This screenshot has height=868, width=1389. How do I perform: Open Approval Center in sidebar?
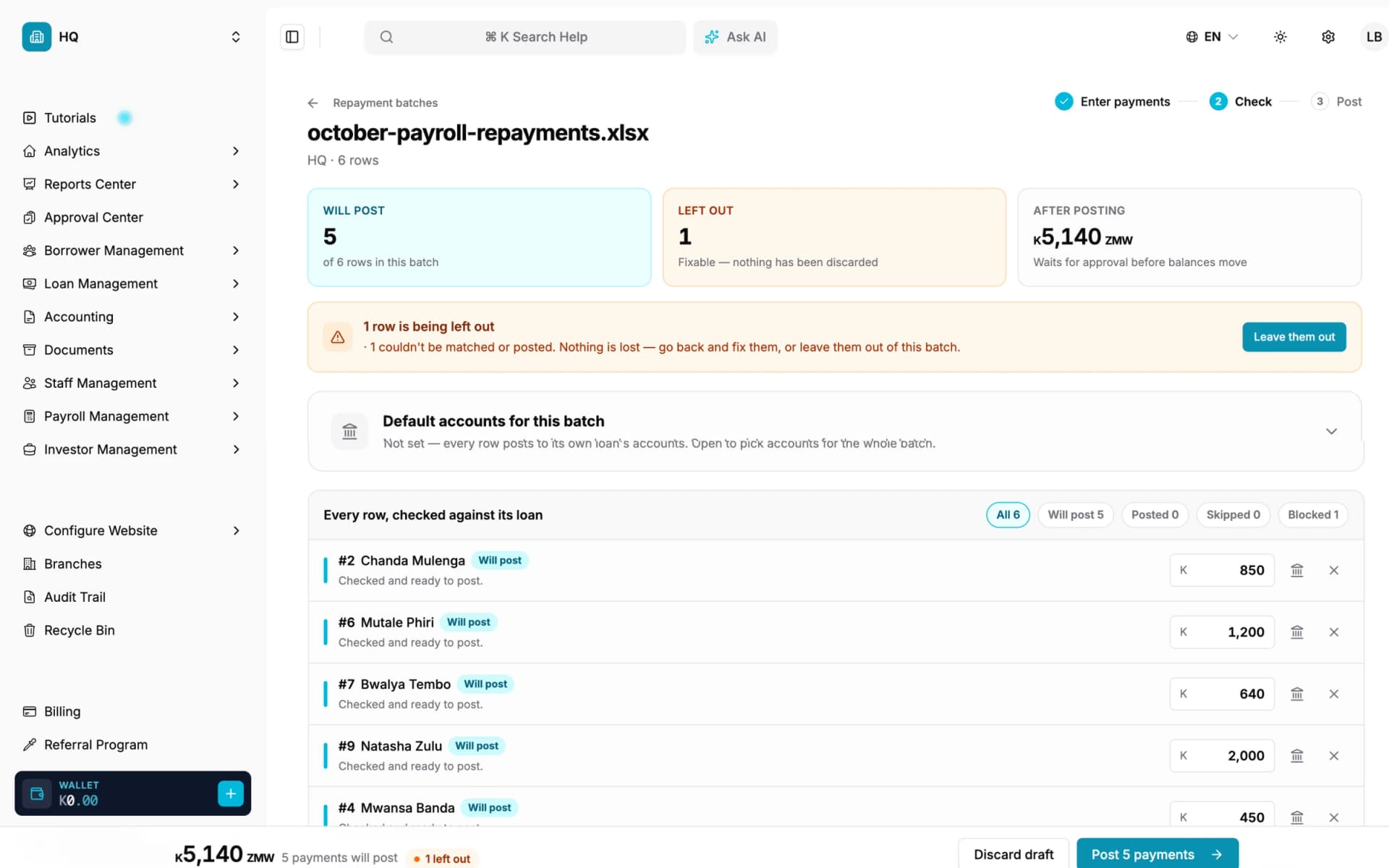[132, 217]
